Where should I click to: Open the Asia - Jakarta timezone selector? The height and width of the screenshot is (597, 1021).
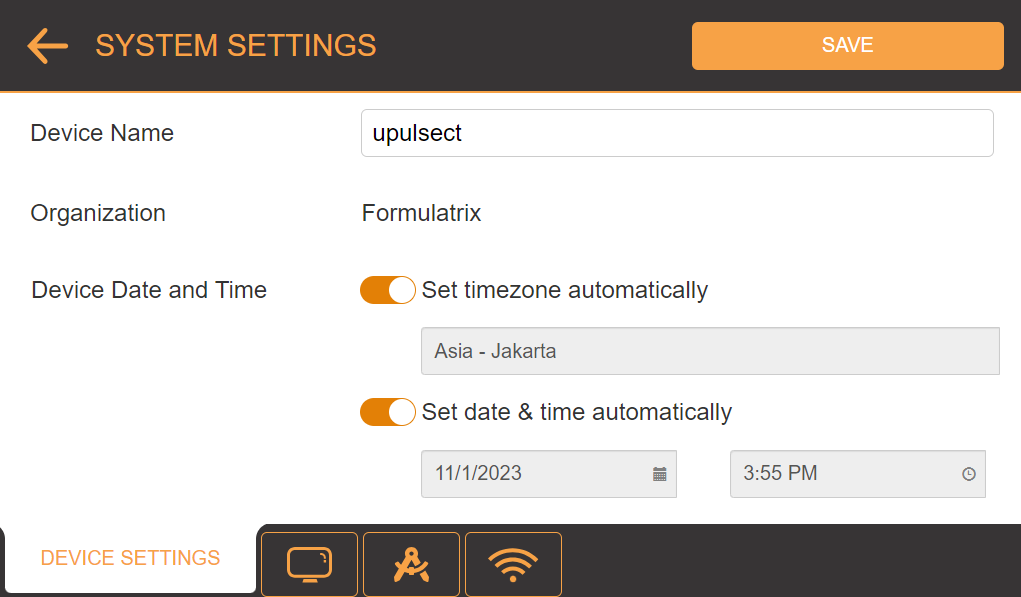(710, 351)
